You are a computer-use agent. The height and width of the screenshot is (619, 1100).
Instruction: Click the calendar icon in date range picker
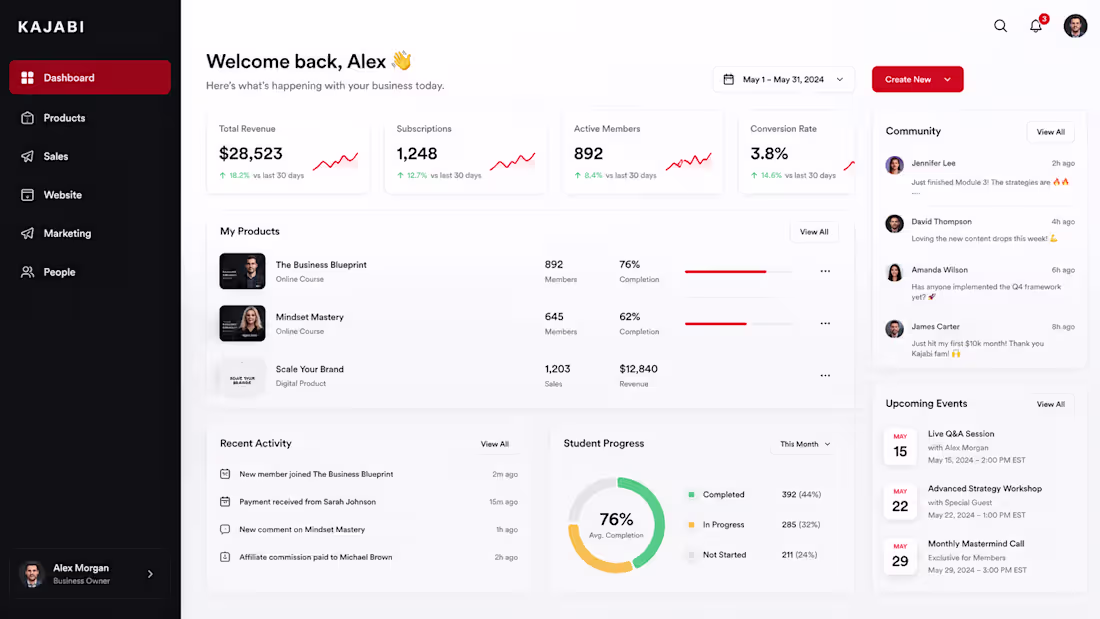(729, 79)
